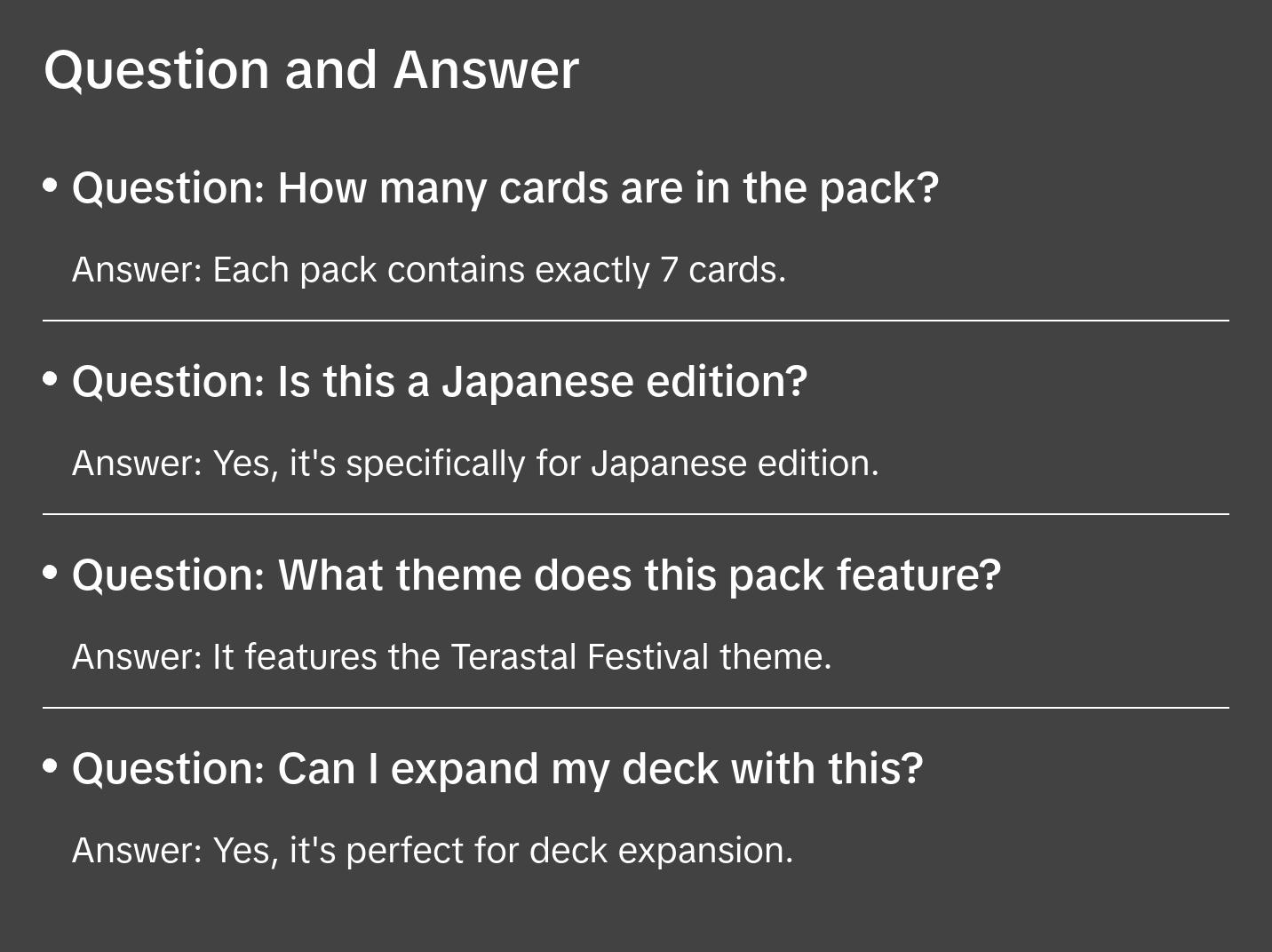Click the "Question and Answer" heading
1272x952 pixels.
[311, 70]
